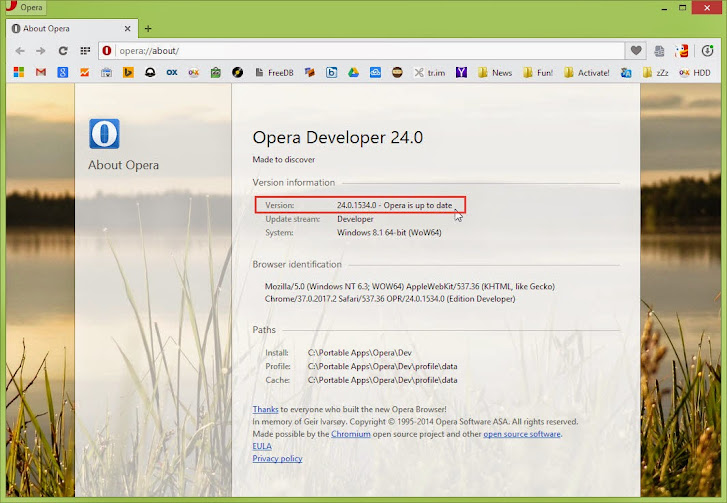Viewport: 727px width, 503px height.
Task: Expand the zZz bookmark folder
Action: 656,72
